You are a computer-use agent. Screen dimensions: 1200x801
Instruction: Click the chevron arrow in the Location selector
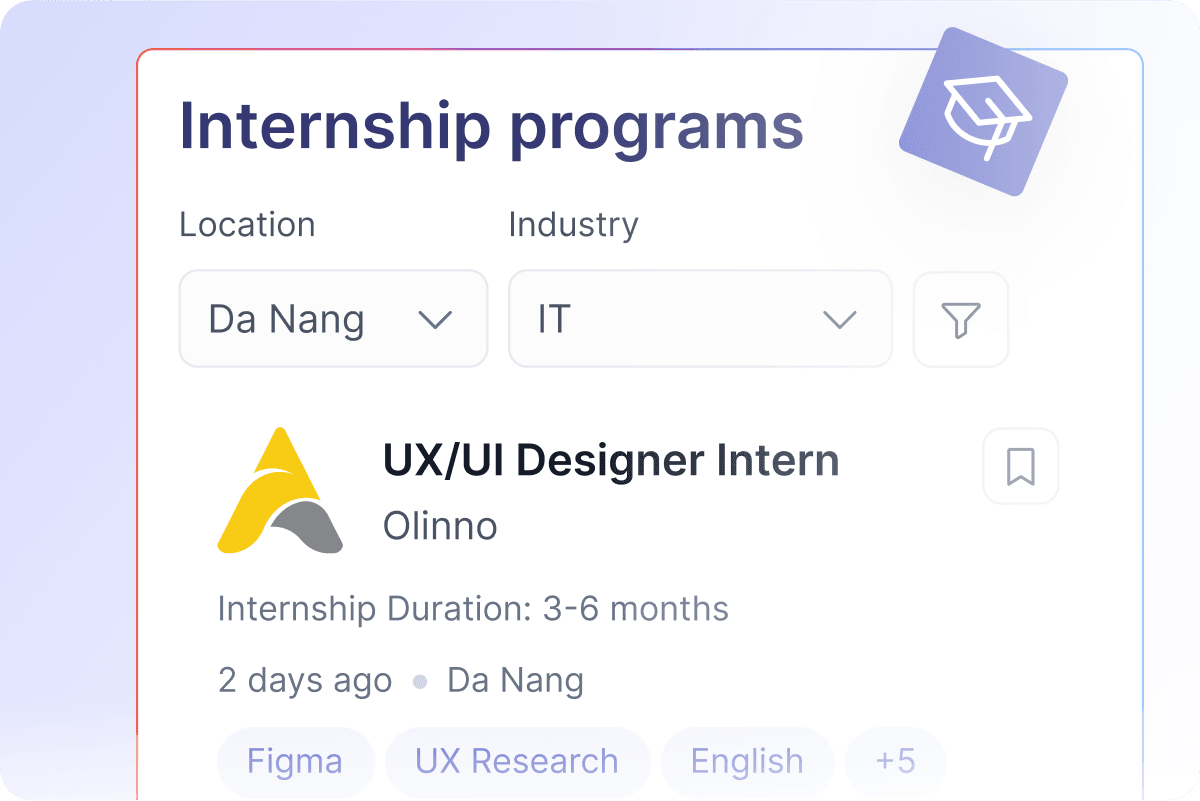(x=436, y=319)
